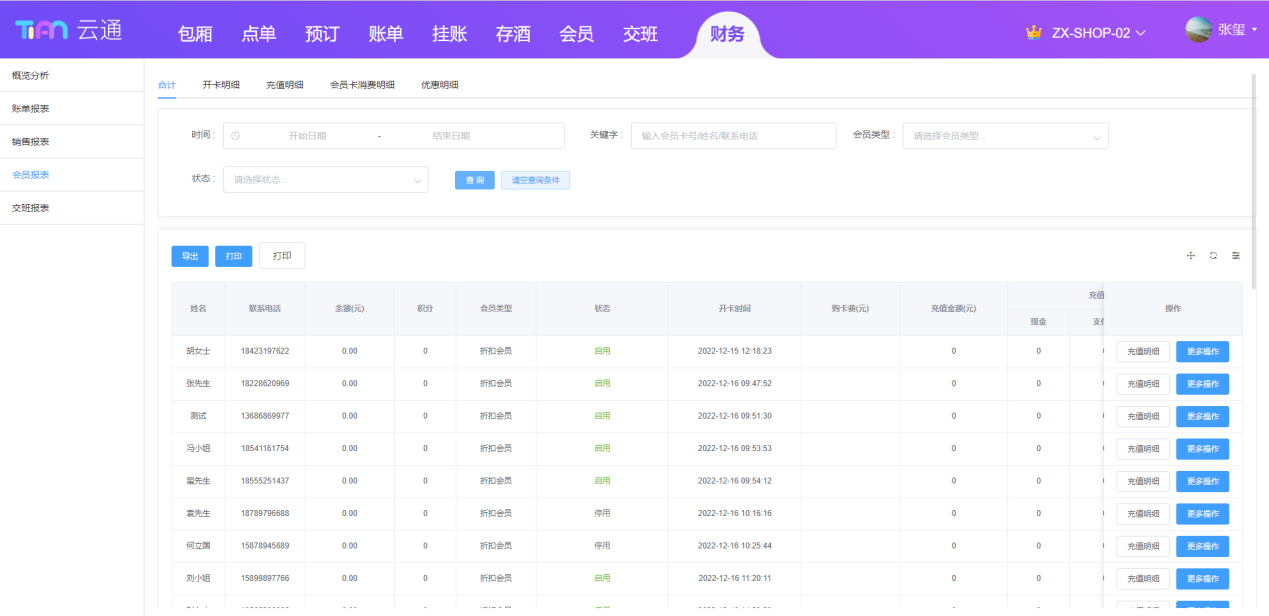Click the open time 2022-12-16 09:51:30
This screenshot has height=616, width=1269.
tap(735, 416)
